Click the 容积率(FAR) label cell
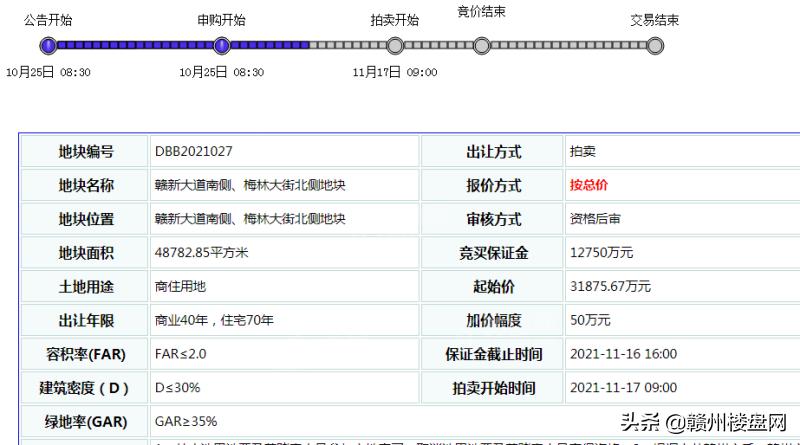 point(85,354)
